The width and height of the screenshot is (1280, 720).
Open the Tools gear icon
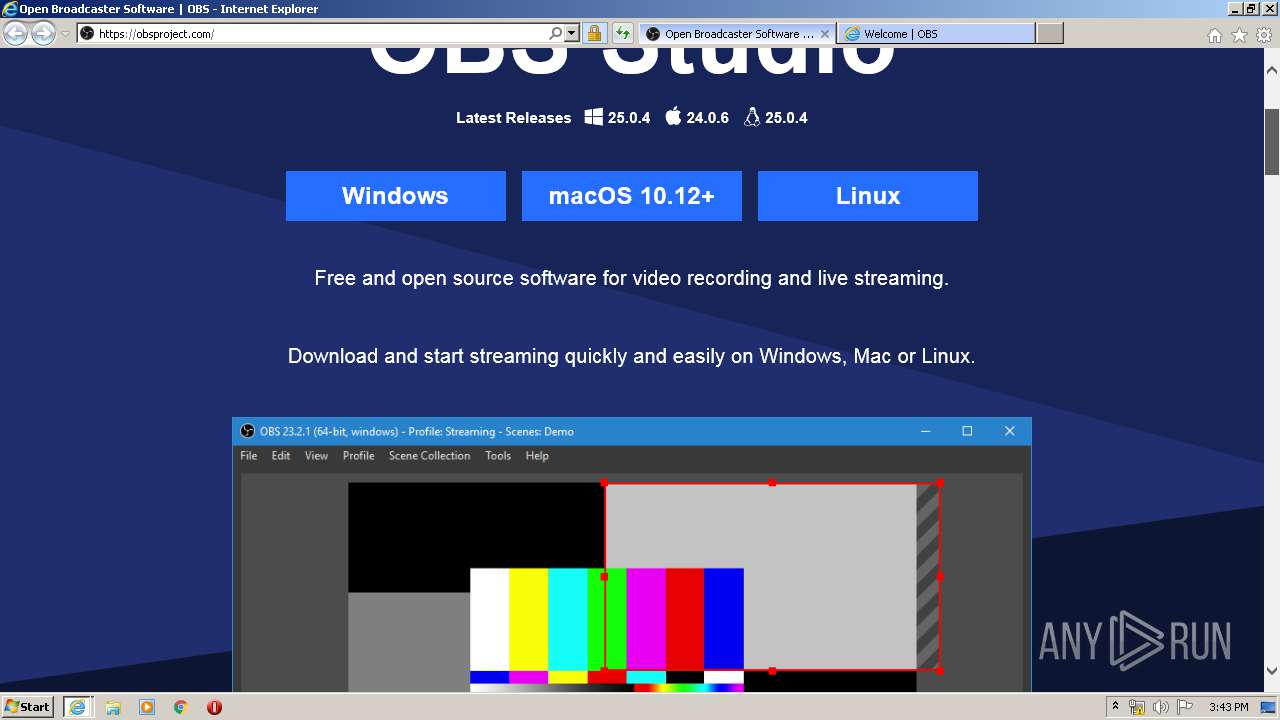point(1264,35)
